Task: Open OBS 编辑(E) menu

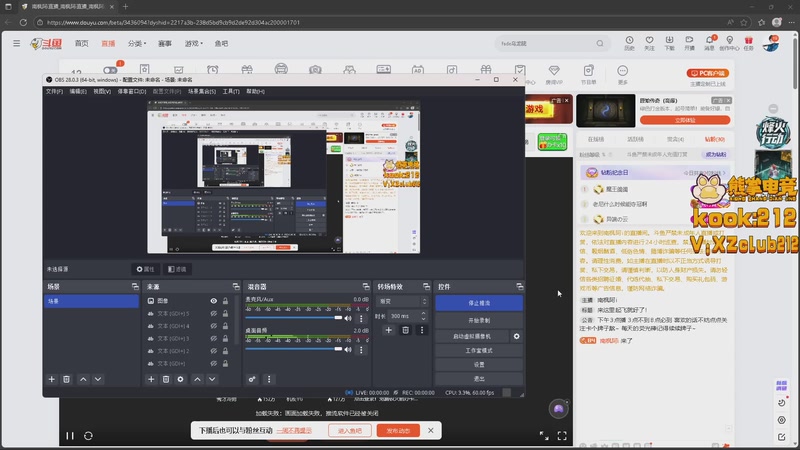Action: 78,91
